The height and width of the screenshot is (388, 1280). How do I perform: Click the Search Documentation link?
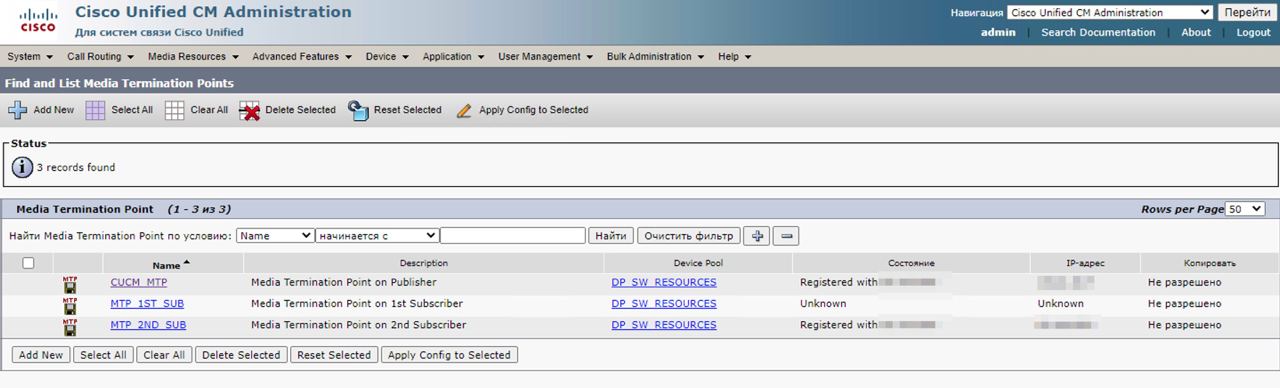click(1098, 32)
